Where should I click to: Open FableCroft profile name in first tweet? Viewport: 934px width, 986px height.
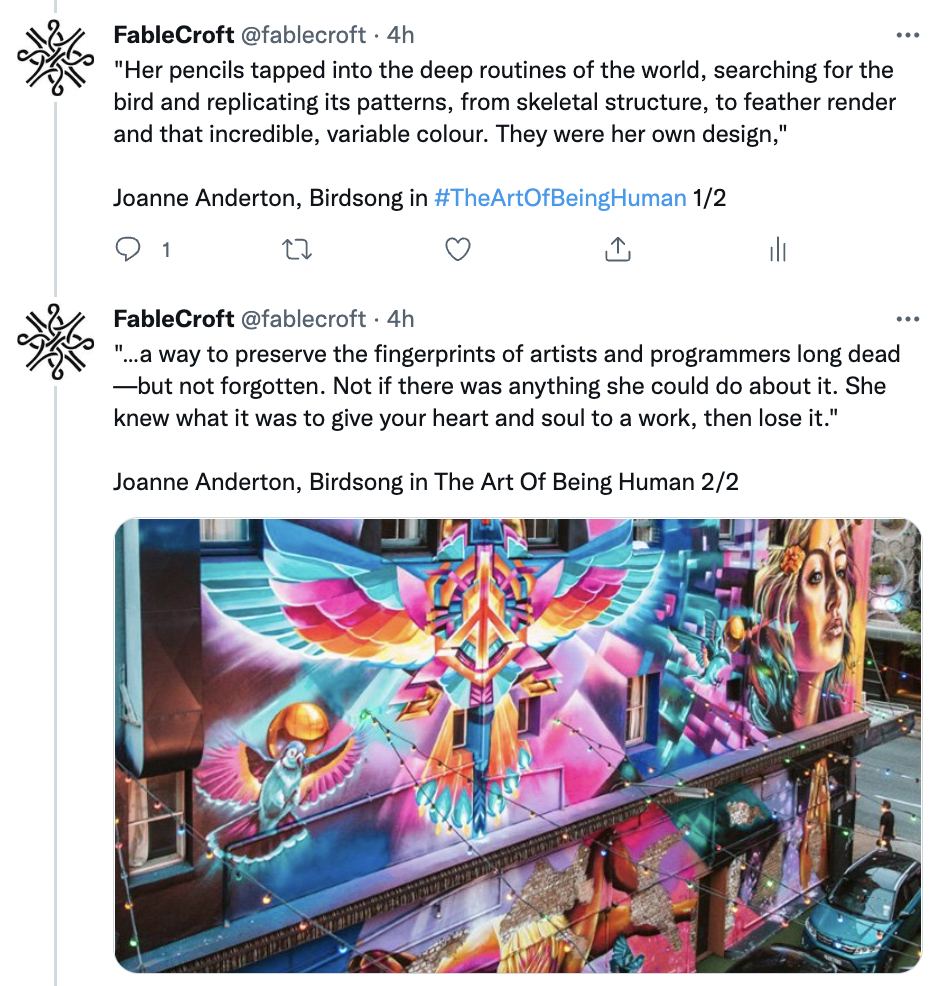(x=174, y=35)
